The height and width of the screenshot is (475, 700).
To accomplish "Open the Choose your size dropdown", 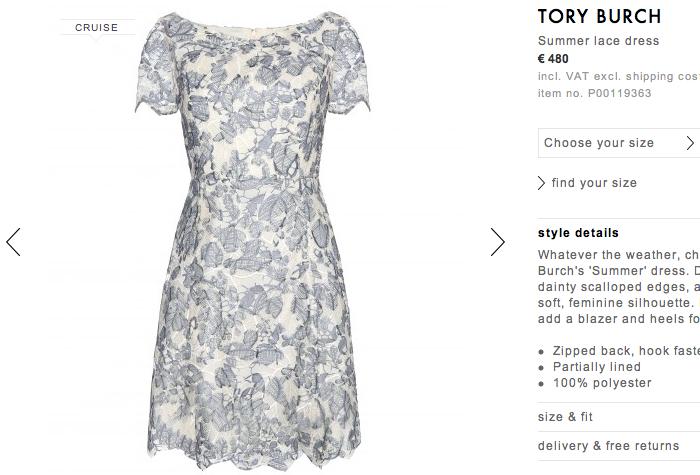I will click(x=619, y=143).
